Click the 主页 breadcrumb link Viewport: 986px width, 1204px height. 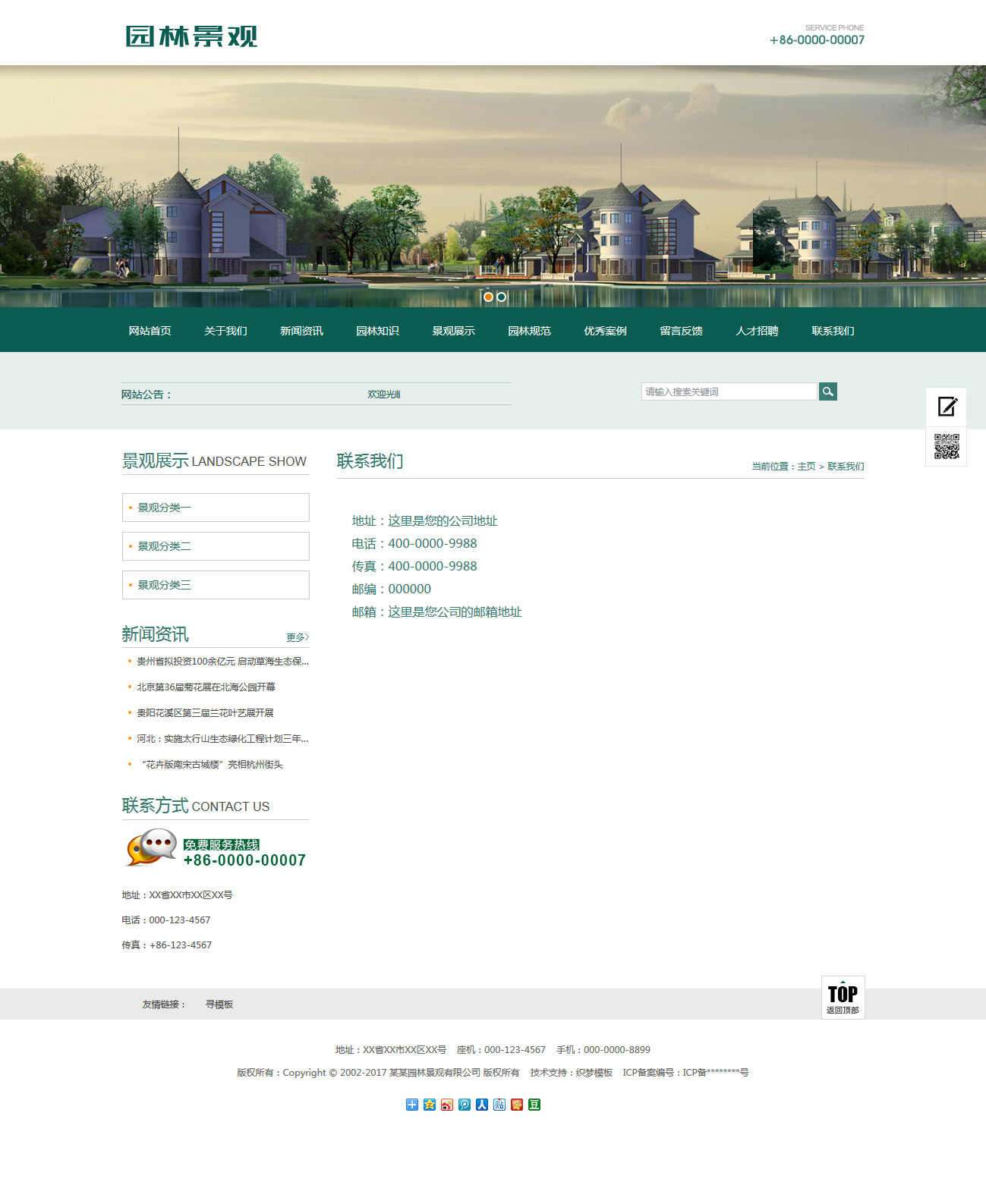806,467
